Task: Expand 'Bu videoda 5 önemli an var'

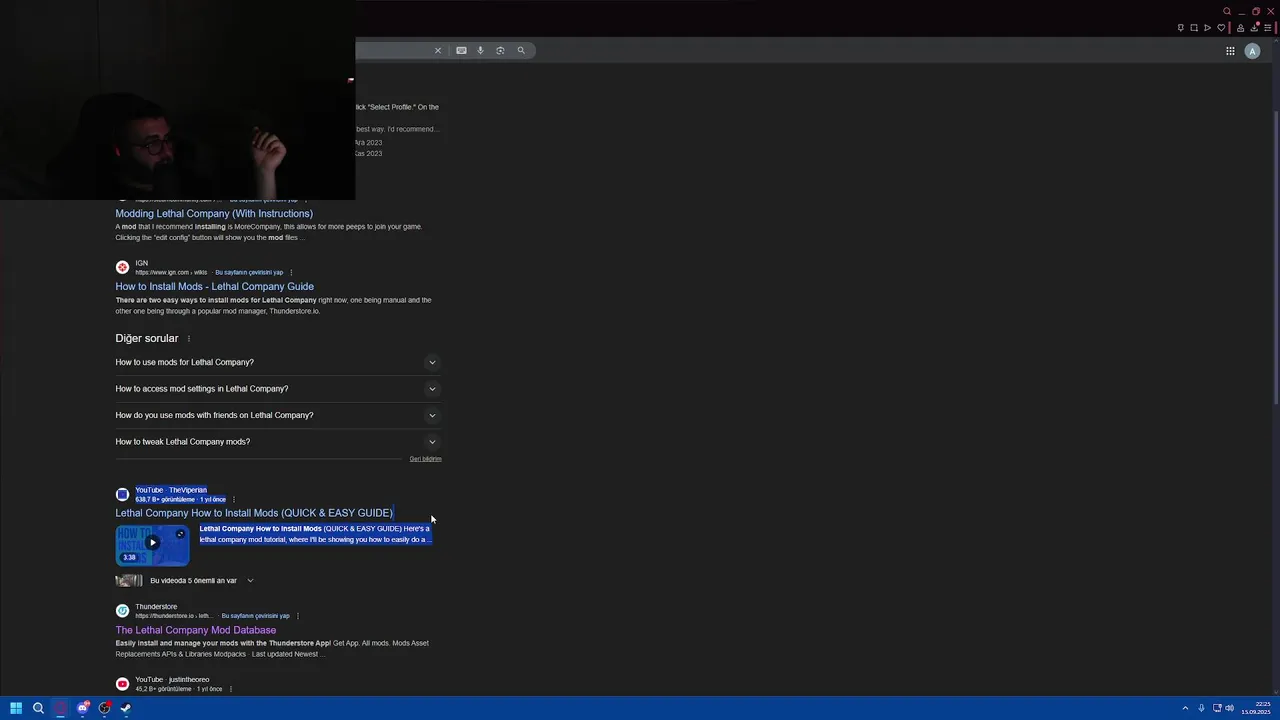Action: tap(202, 581)
